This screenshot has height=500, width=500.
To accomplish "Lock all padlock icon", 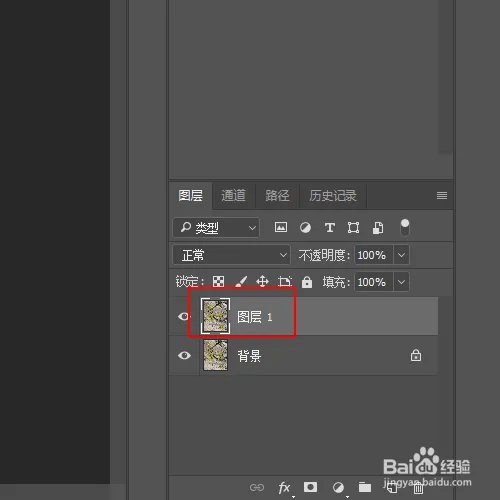I will coord(307,282).
